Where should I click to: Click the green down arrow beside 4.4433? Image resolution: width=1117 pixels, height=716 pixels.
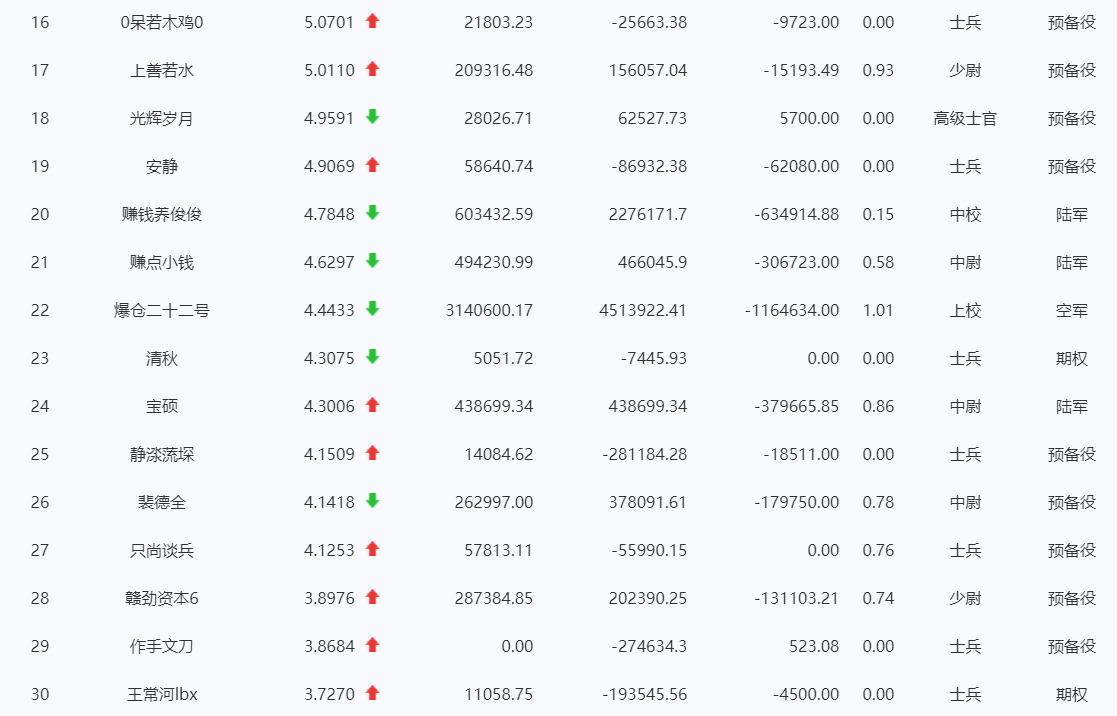tap(372, 309)
